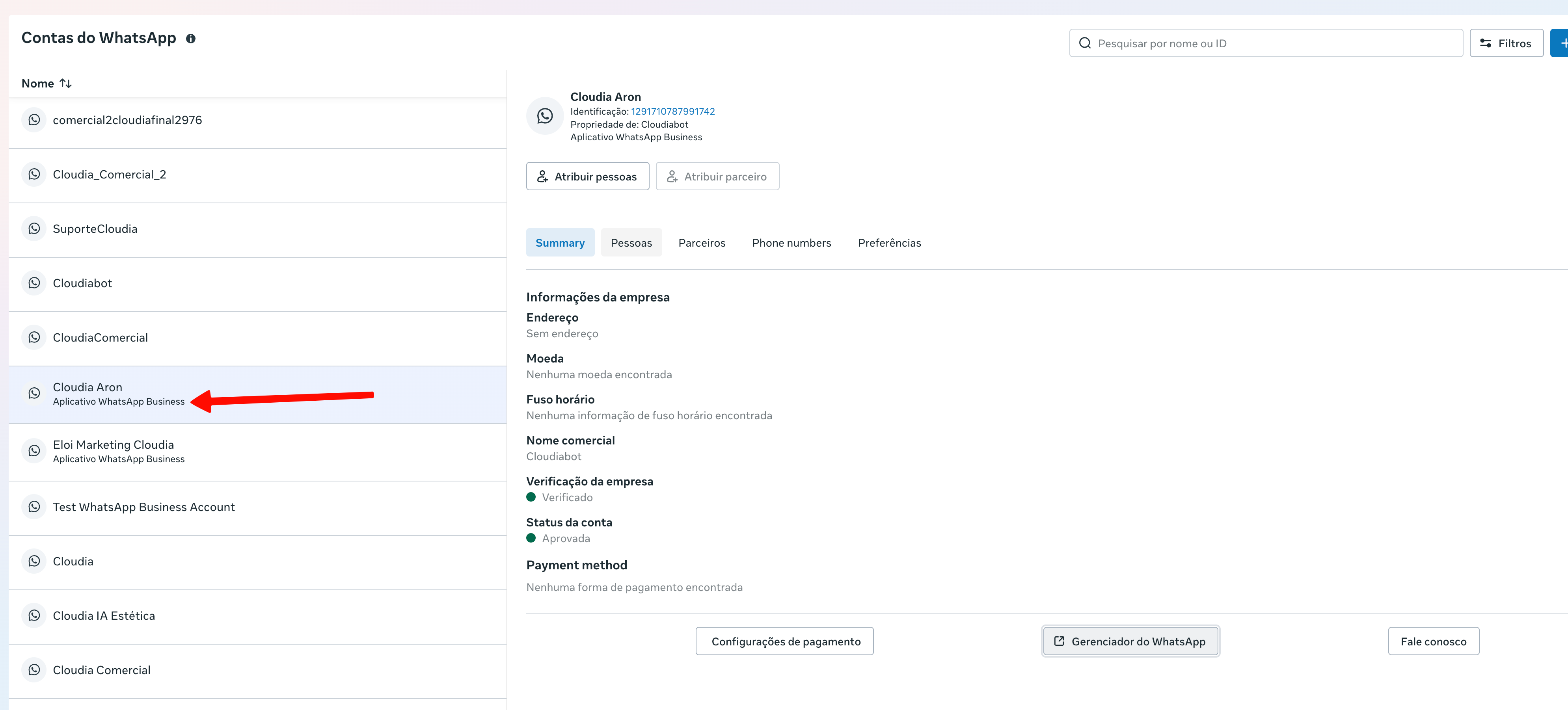The image size is (1568, 710).
Task: Select the Cloudia_Comercial_2 account
Action: [257, 176]
